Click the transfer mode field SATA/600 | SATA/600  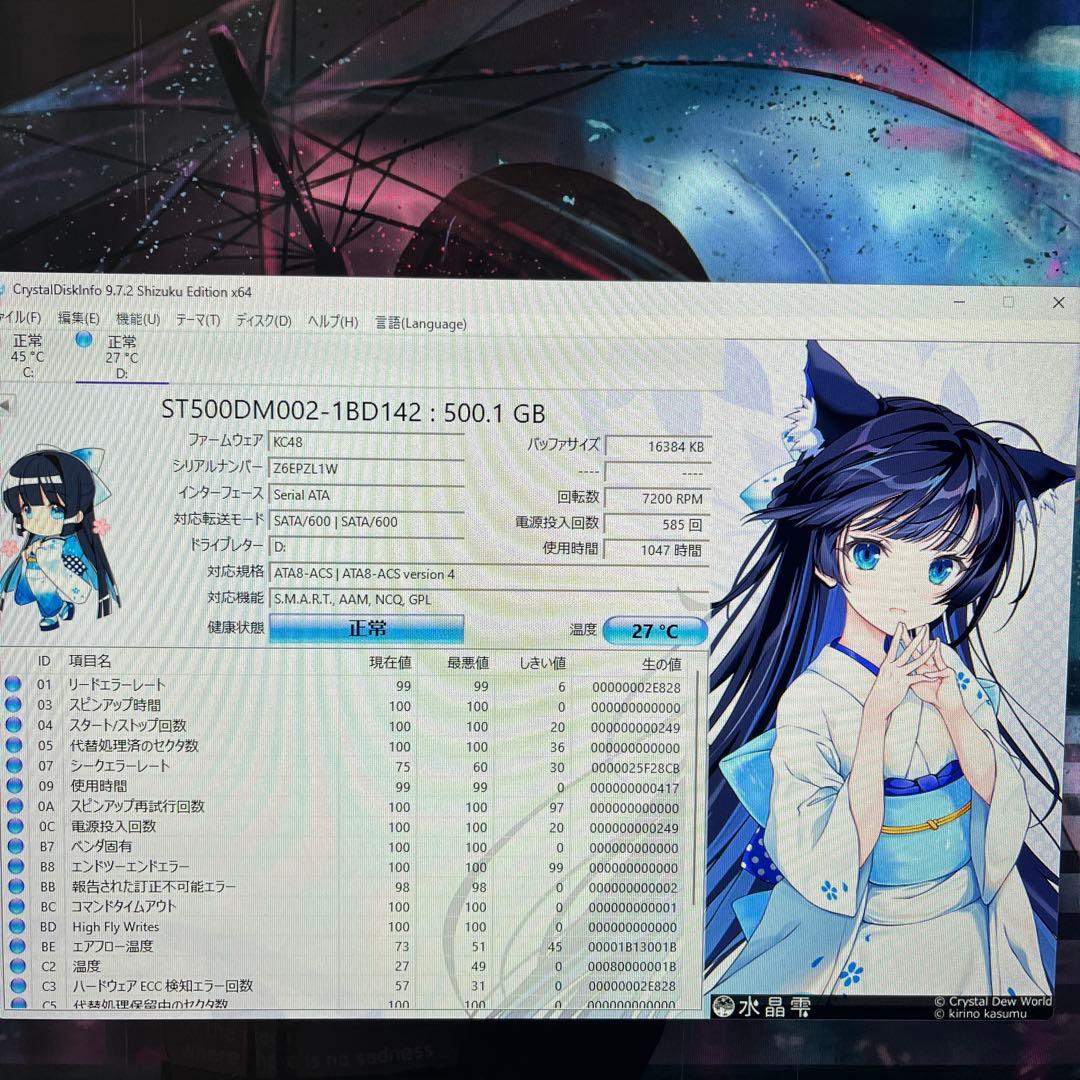coord(366,521)
